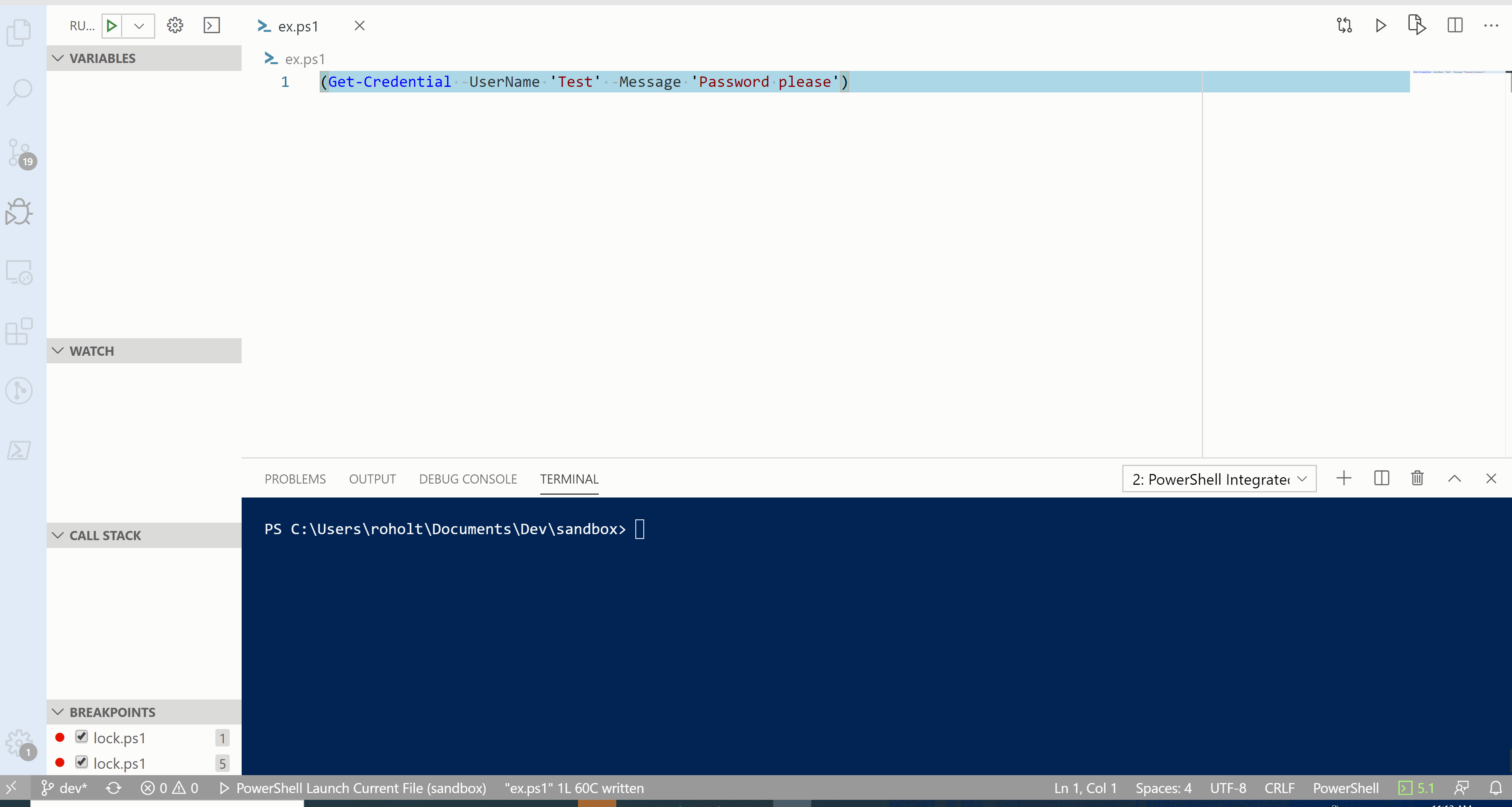
Task: Start debugging with the green play button
Action: [111, 25]
